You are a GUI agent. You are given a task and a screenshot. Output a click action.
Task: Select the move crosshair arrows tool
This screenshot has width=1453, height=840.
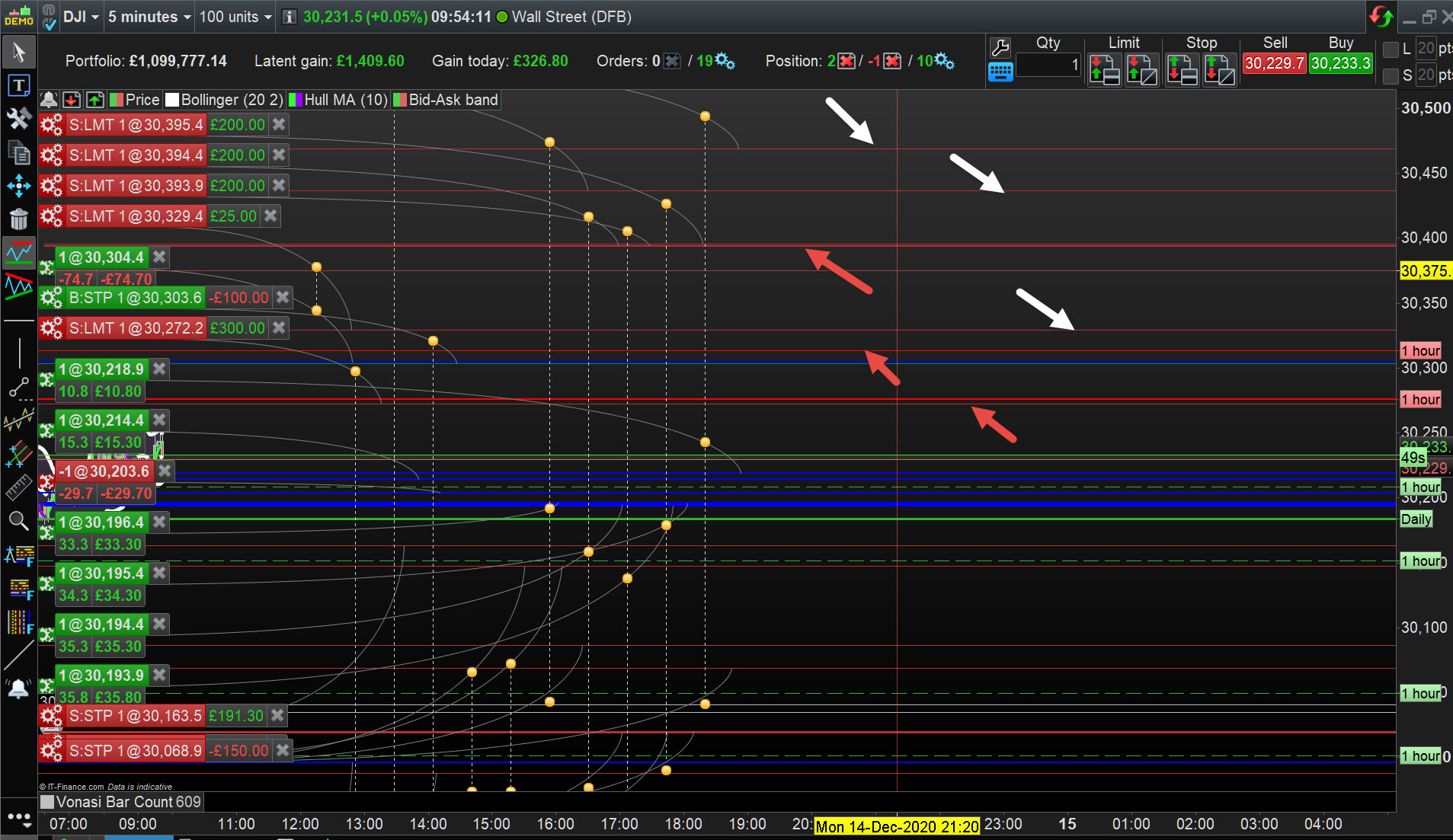tap(19, 186)
